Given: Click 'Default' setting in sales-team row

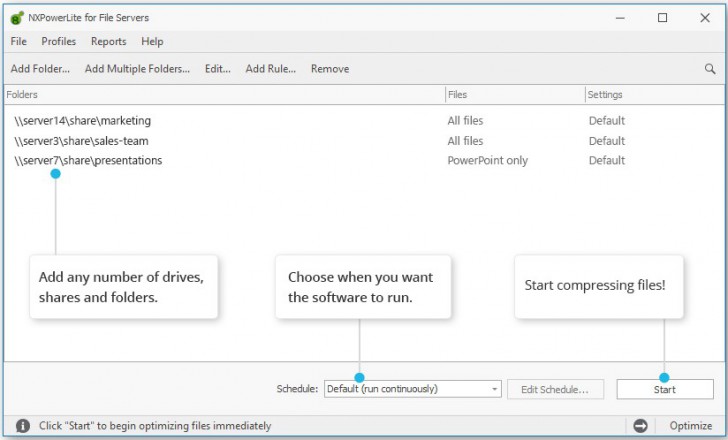Looking at the screenshot, I should [x=607, y=141].
